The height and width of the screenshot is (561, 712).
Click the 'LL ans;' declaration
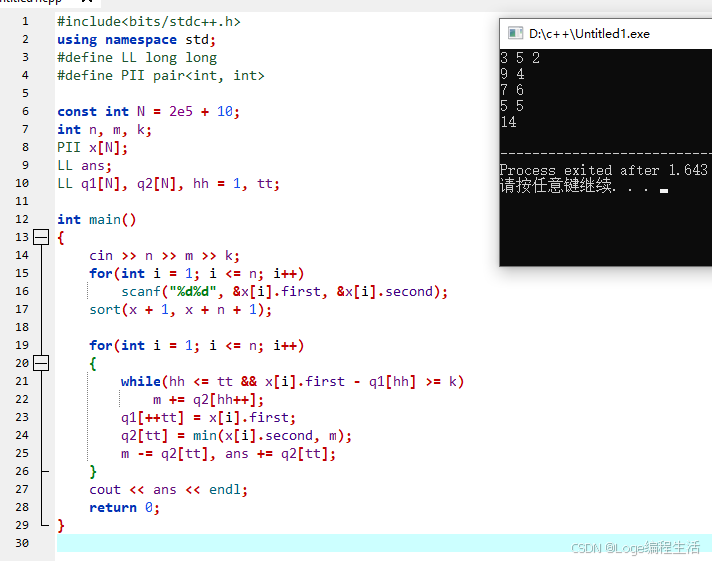(84, 165)
